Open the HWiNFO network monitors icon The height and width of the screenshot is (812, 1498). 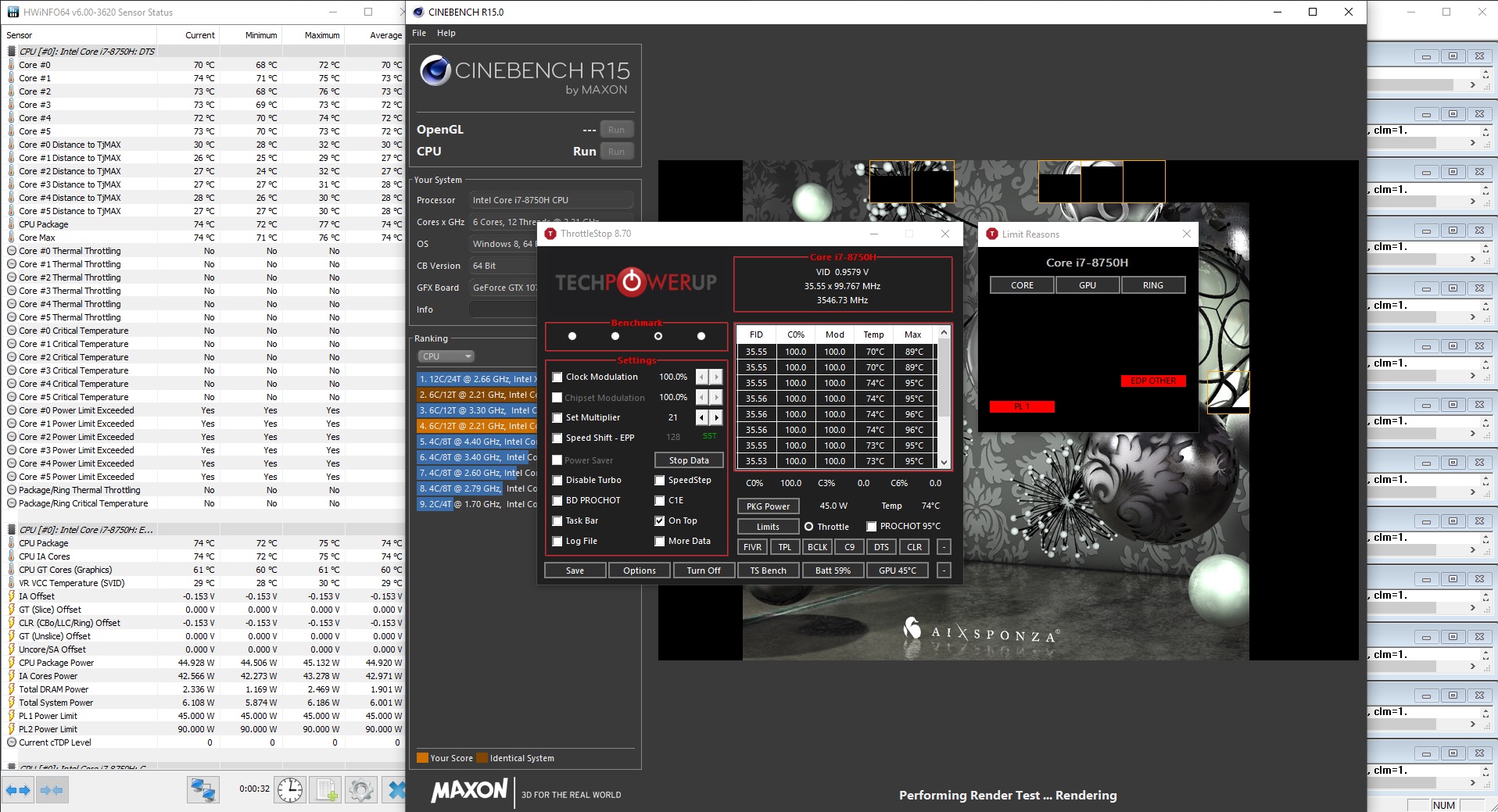(x=203, y=790)
